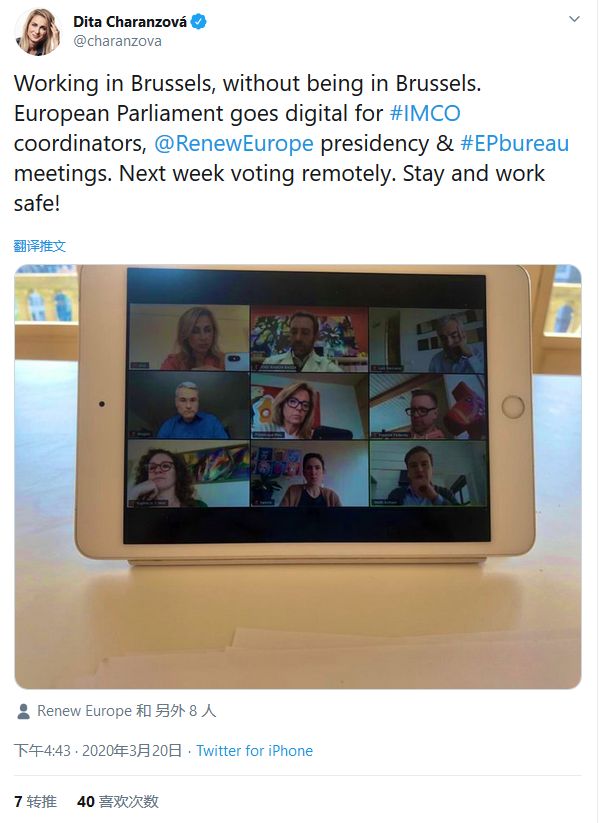Open the @RenewEurope mention
The image size is (600, 823).
click(234, 143)
